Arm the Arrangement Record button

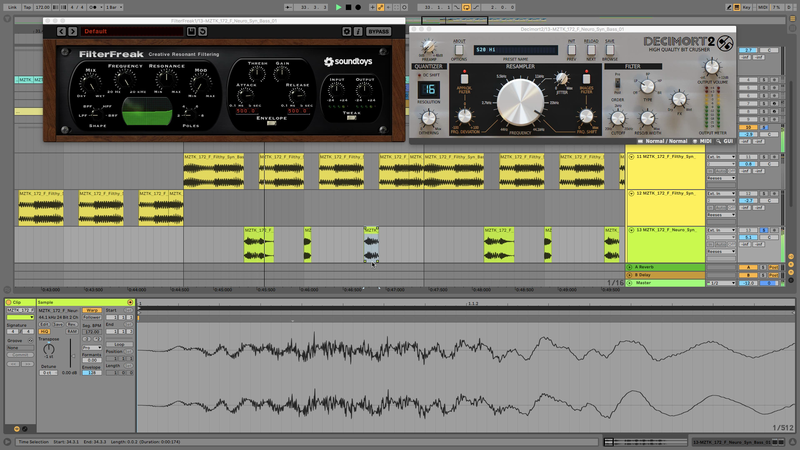(358, 7)
